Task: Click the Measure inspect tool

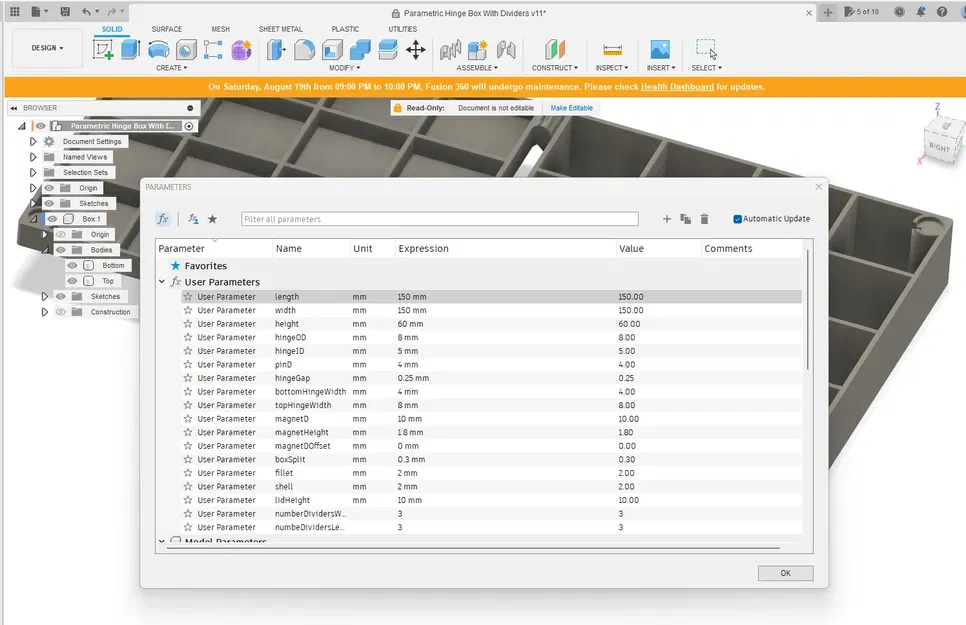Action: [x=612, y=49]
